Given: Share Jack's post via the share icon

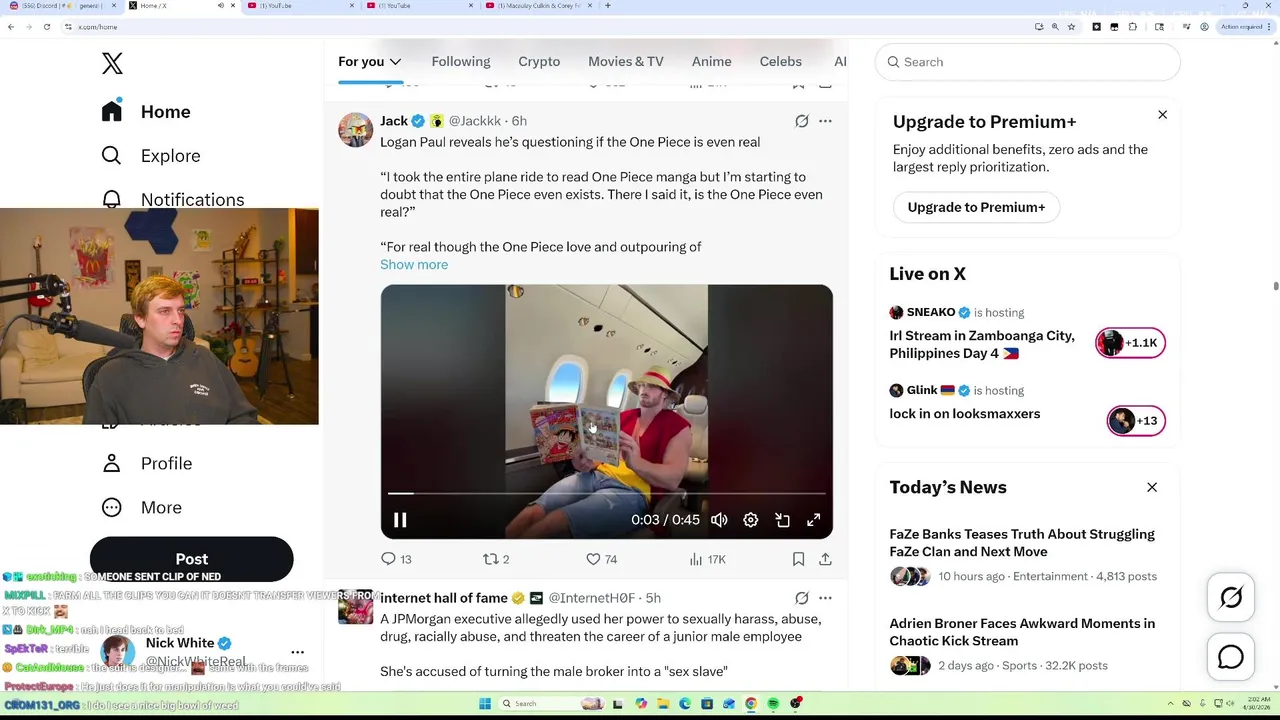Looking at the screenshot, I should tap(825, 559).
